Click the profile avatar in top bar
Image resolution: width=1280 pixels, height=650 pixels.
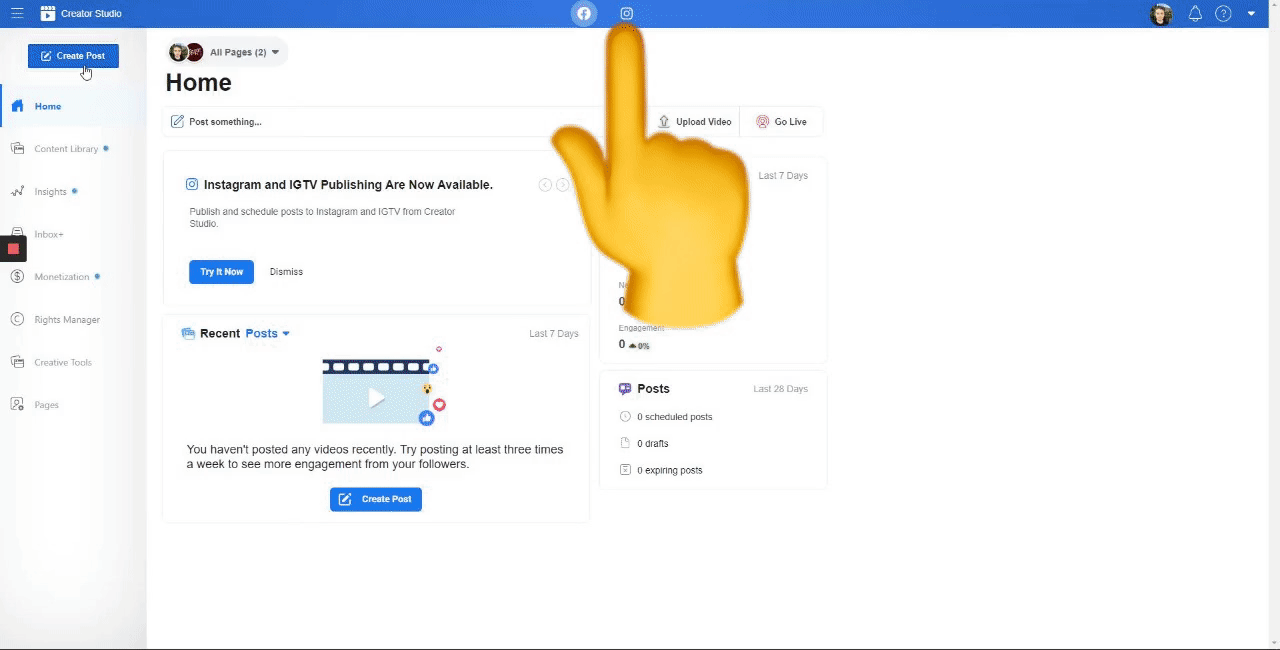1161,14
